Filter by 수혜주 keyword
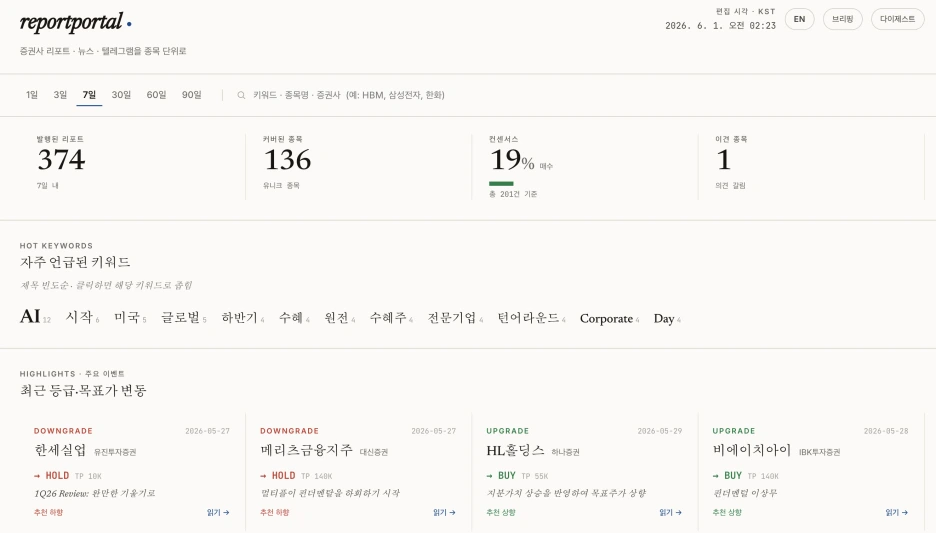The image size is (936, 533). [391, 318]
